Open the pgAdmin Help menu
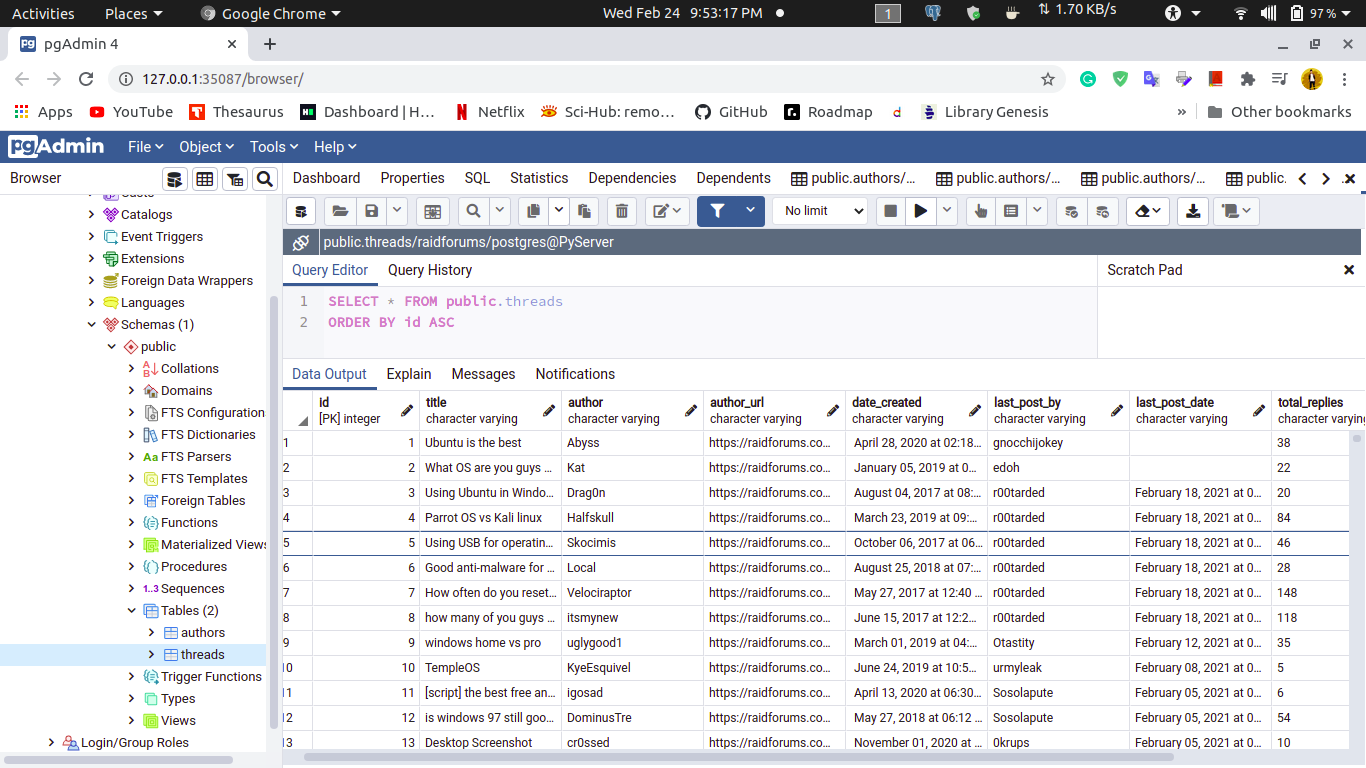 click(x=335, y=147)
